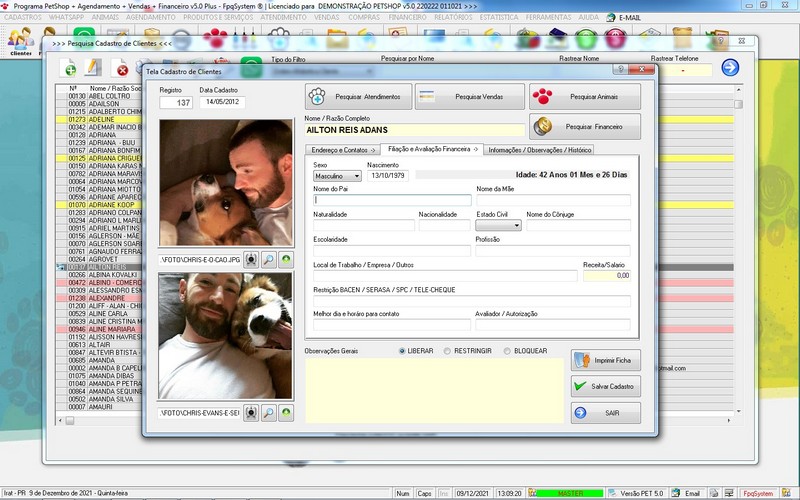Click the Pesquisar Animais button

[x=585, y=96]
